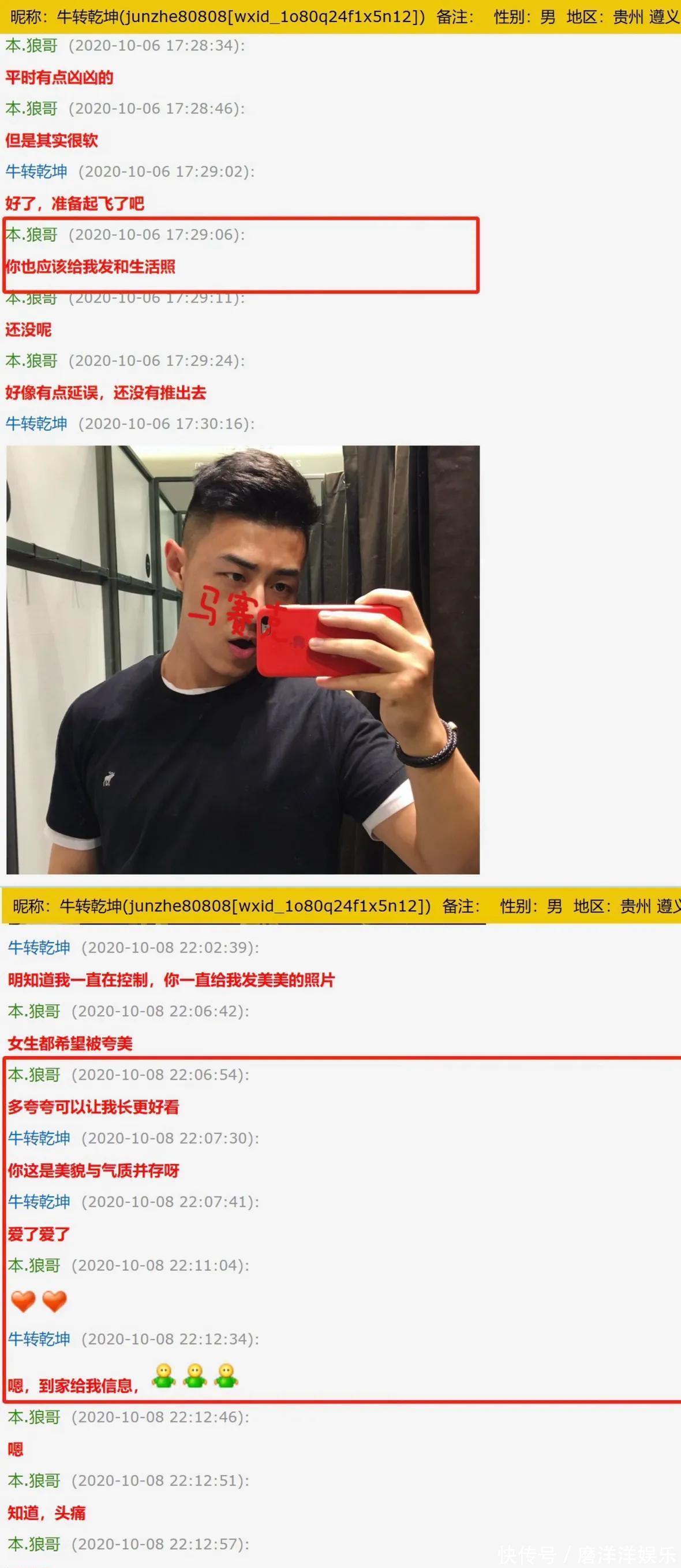The height and width of the screenshot is (1568, 681).
Task: Click the message 你这是美貌与气质并存呀
Action: click(x=93, y=1170)
